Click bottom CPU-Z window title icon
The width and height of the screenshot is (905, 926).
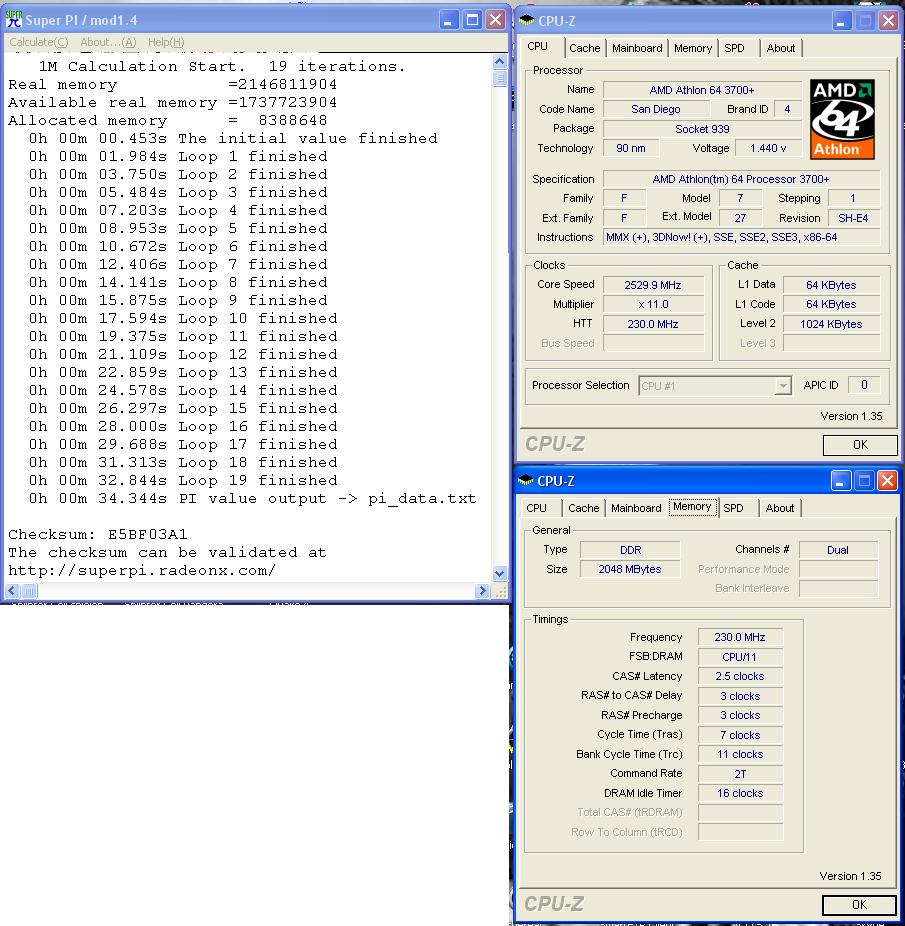(525, 481)
